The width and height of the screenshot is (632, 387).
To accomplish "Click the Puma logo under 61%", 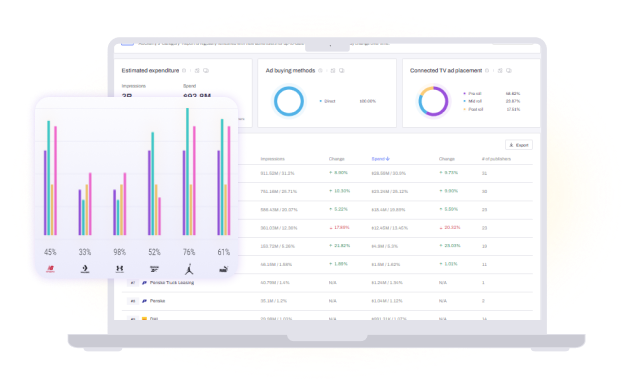I will pyautogui.click(x=224, y=269).
